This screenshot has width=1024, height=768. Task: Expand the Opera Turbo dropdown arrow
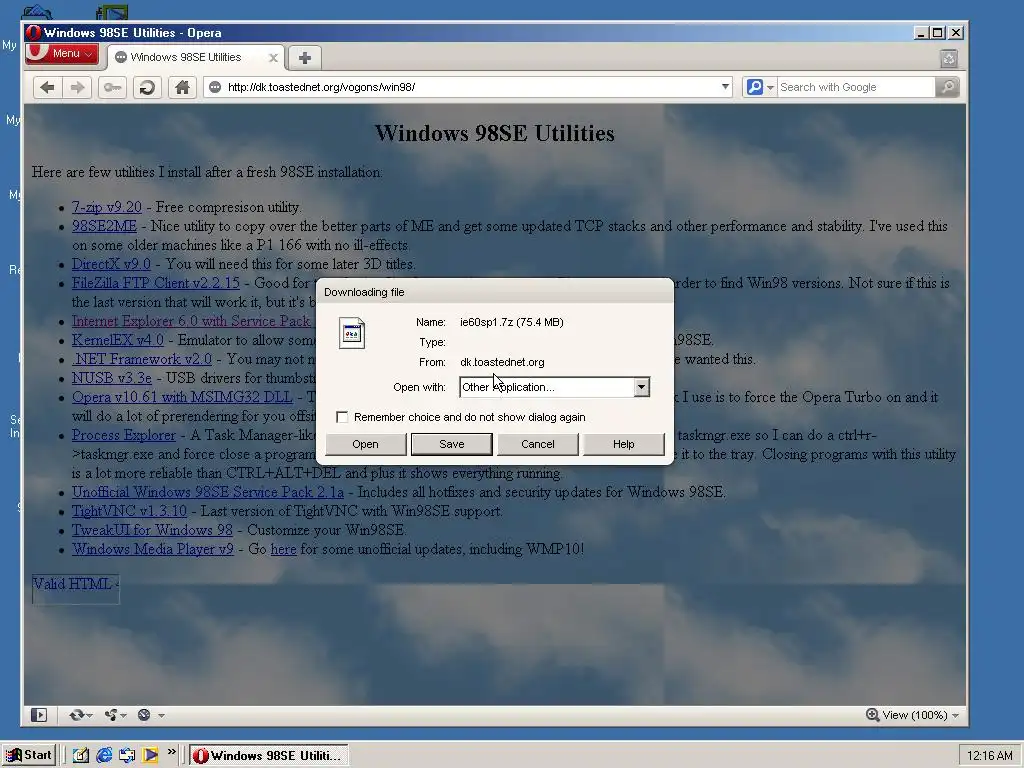pyautogui.click(x=161, y=716)
